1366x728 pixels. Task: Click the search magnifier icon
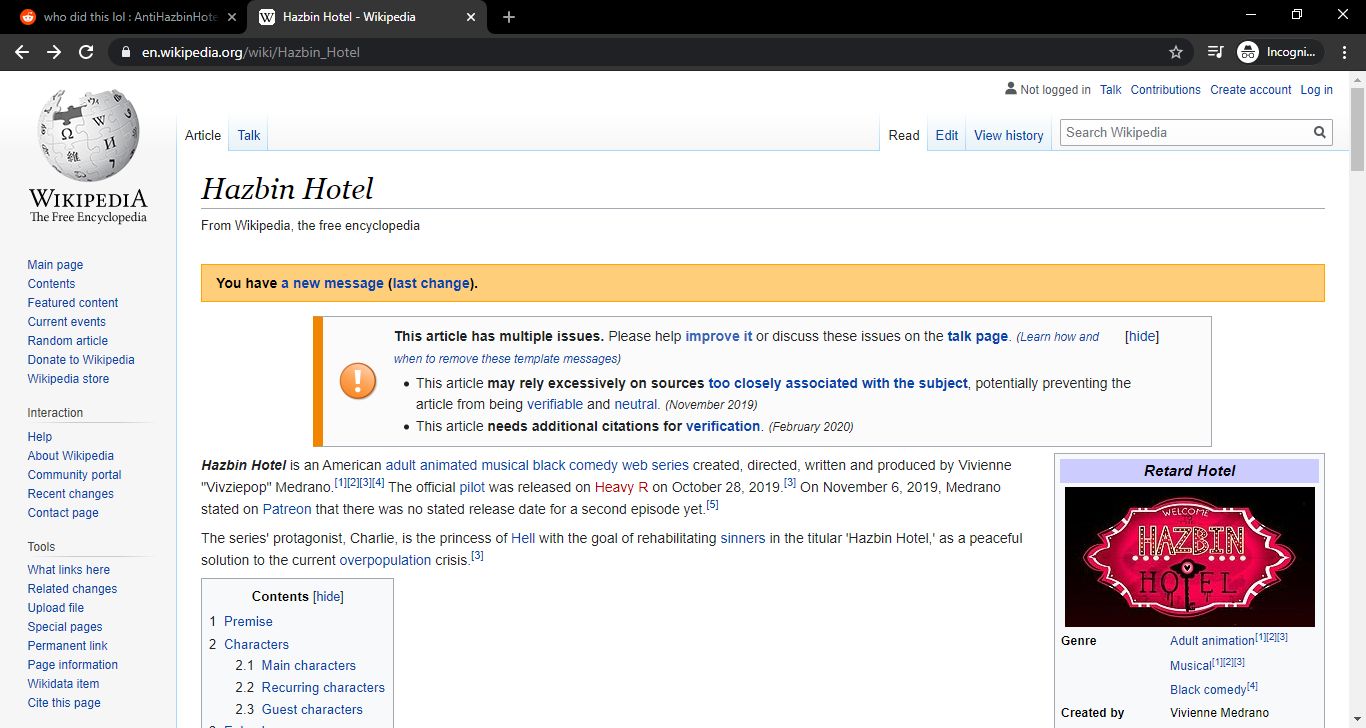[1320, 132]
